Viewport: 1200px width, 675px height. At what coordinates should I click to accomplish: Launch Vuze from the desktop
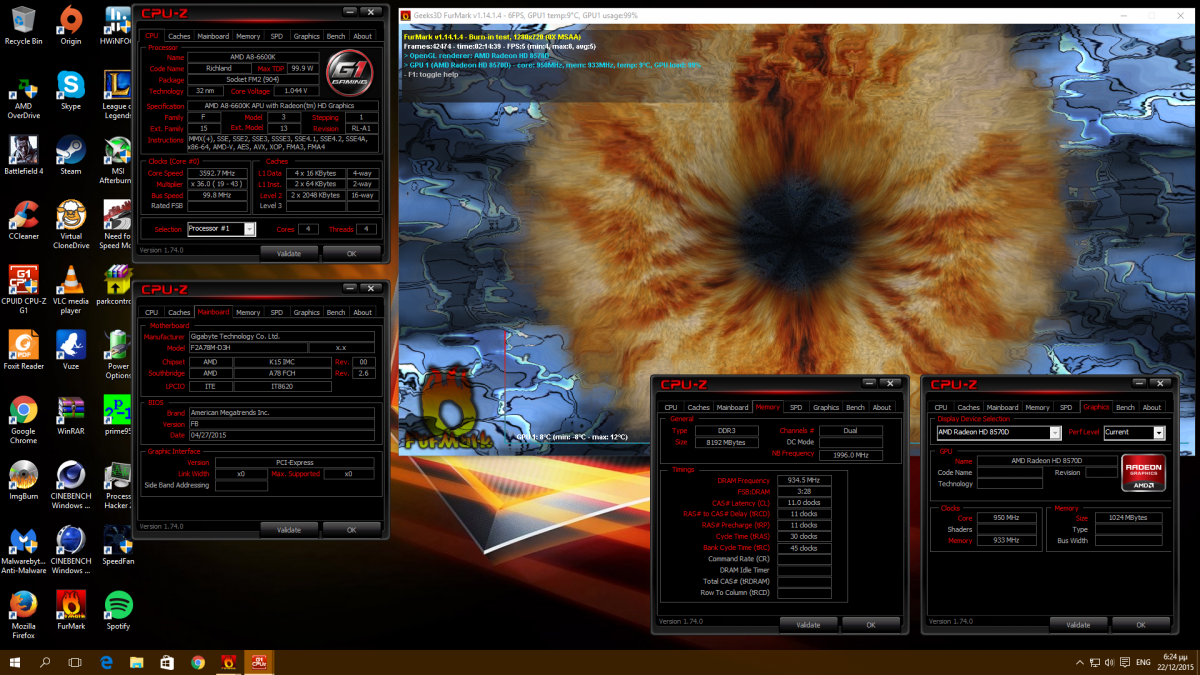tap(70, 350)
